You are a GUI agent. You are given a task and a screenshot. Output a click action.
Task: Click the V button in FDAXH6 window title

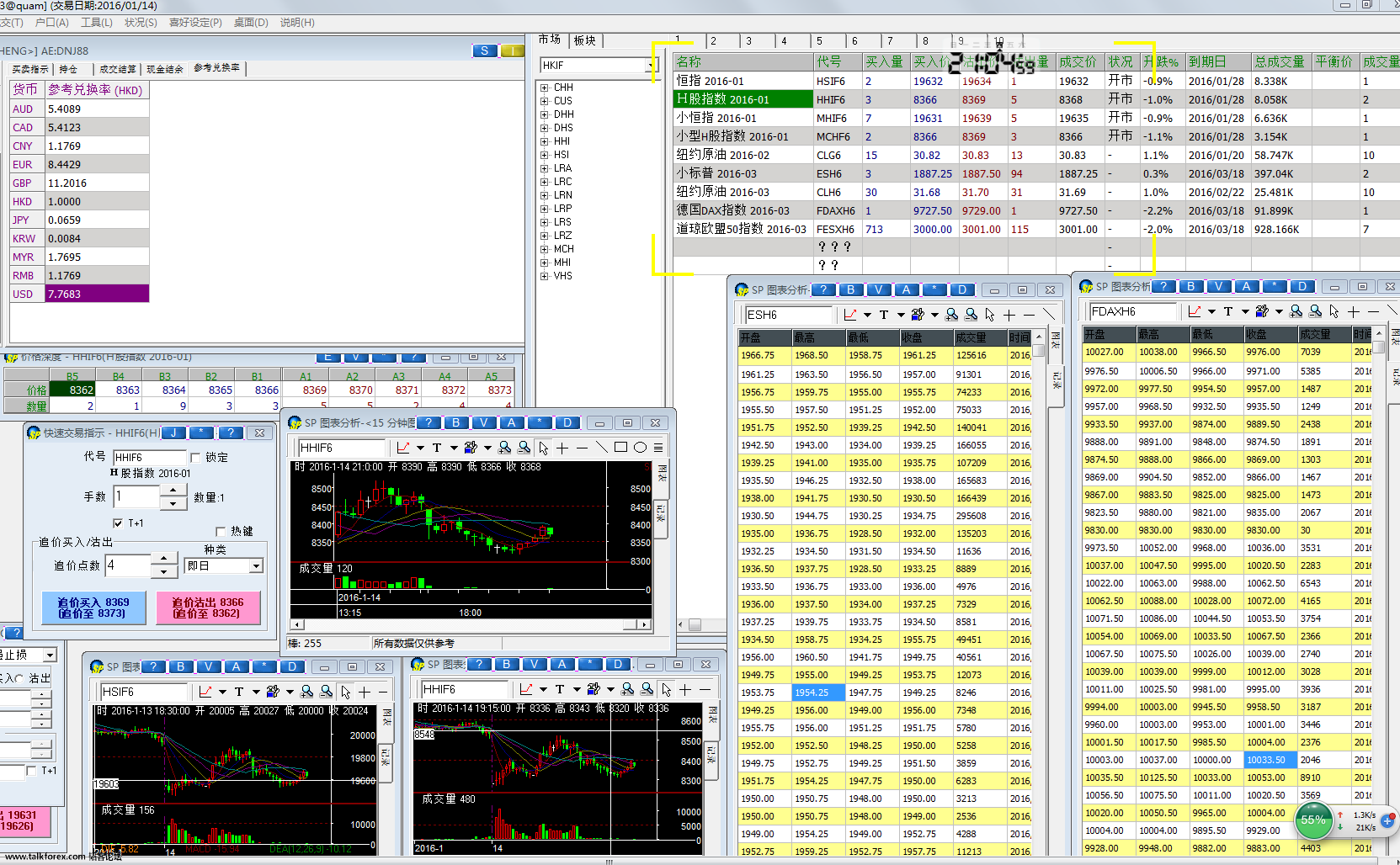click(1218, 286)
